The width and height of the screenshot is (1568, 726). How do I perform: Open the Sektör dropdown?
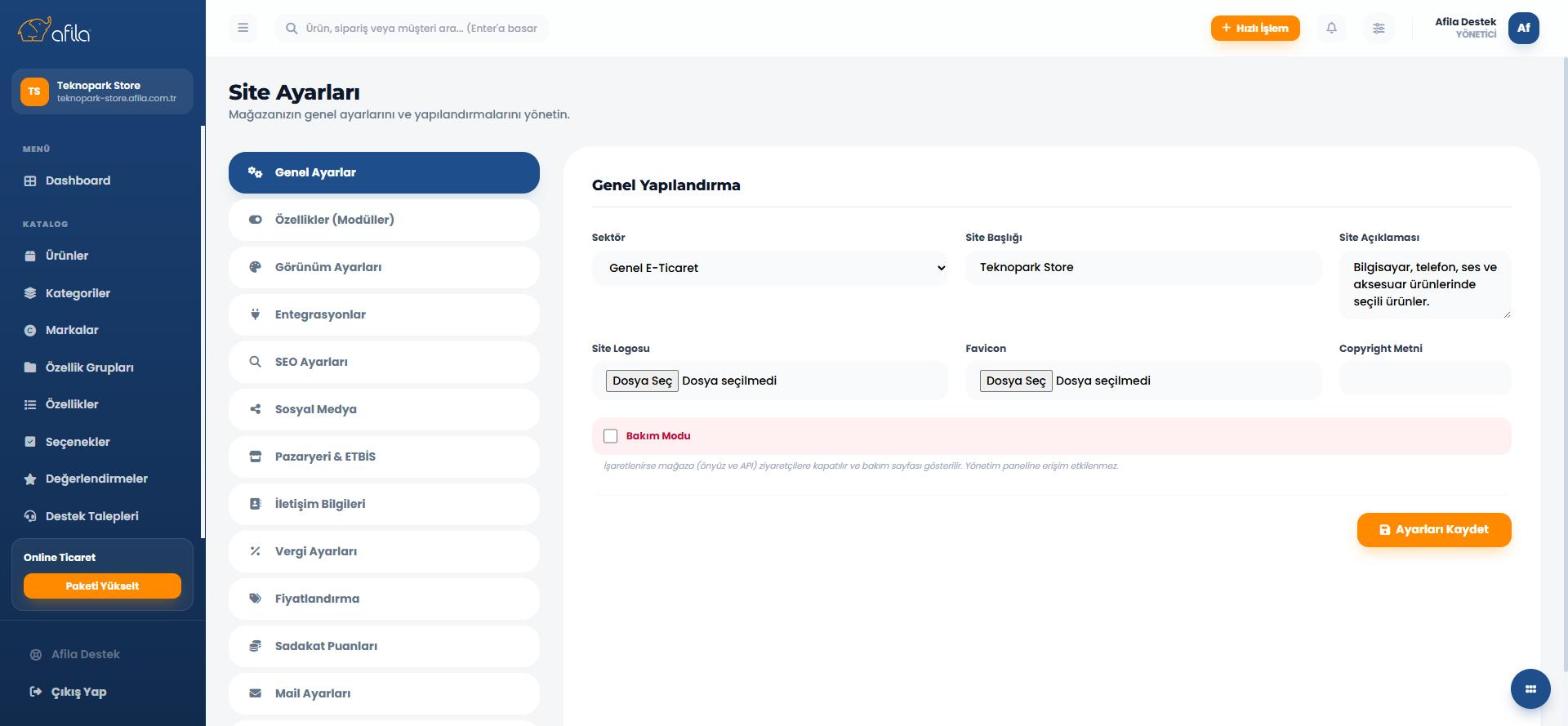tap(770, 268)
